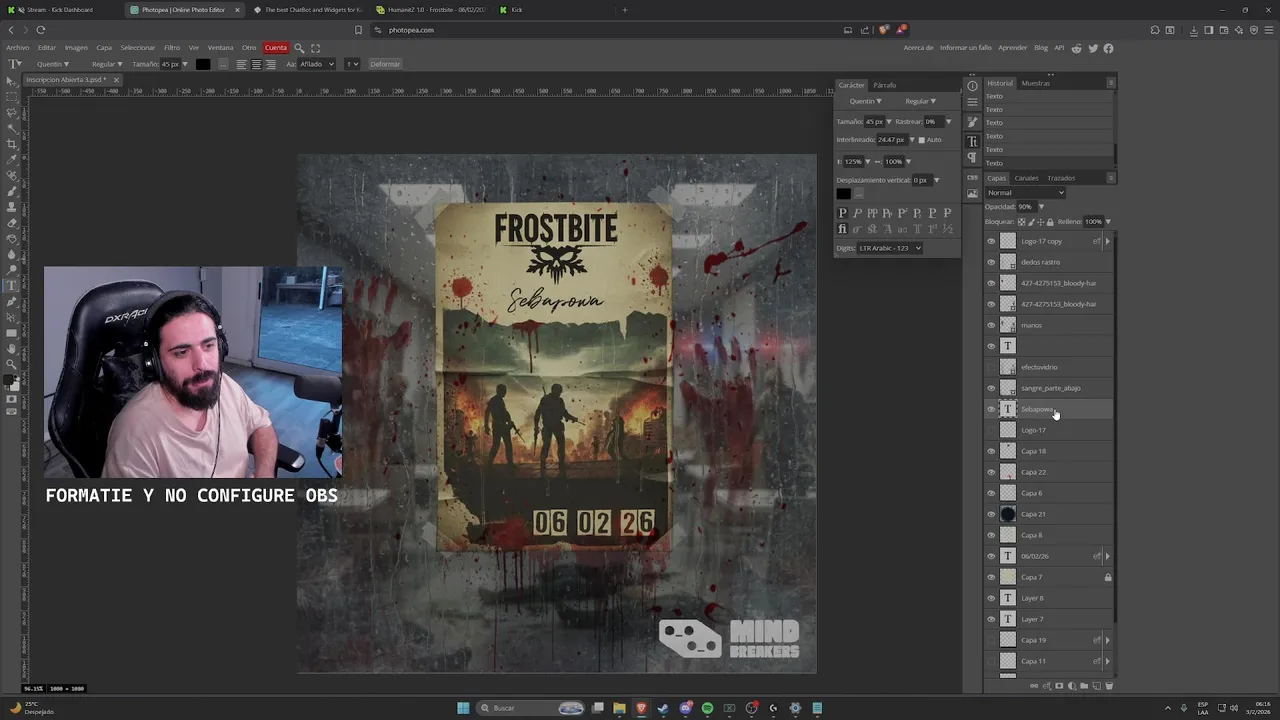This screenshot has height=720, width=1280.
Task: Check the Auto leading checkbox
Action: 922,140
